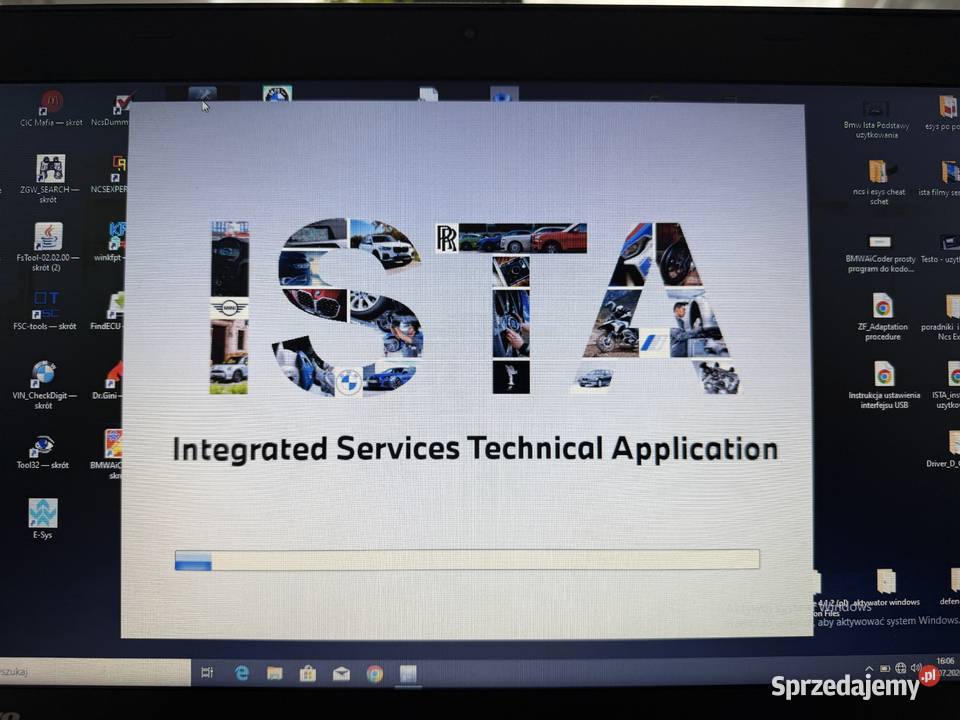Screen dimensions: 960x720
Task: Select the Tool32 shortcut icon
Action: pos(42,445)
